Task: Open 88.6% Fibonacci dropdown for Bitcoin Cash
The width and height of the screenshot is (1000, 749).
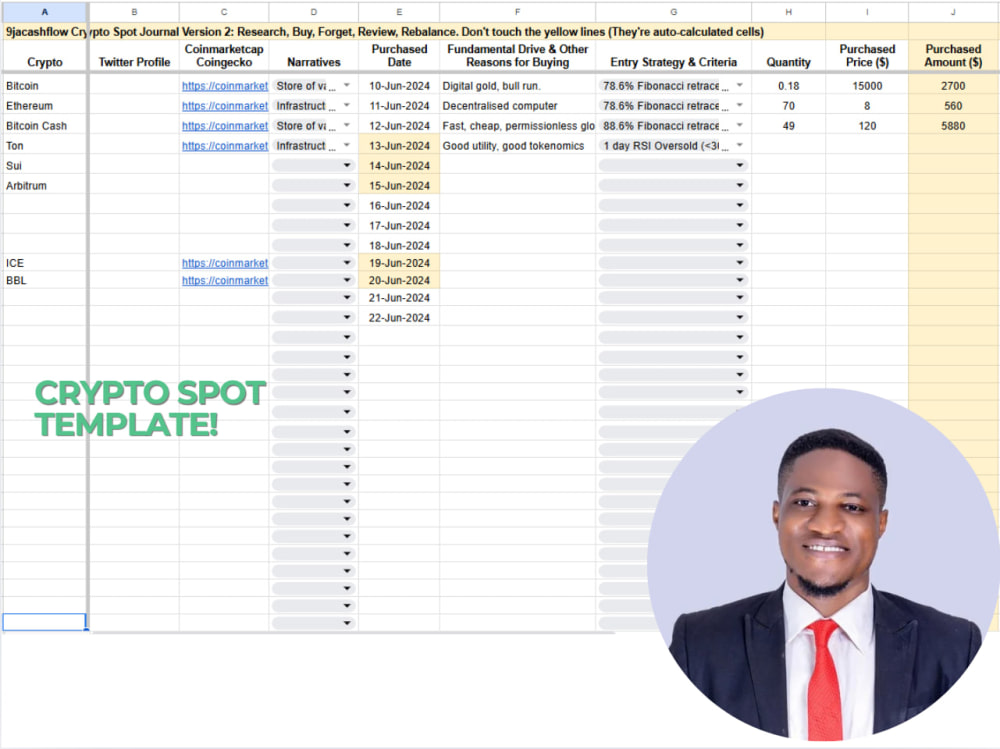Action: [x=740, y=125]
